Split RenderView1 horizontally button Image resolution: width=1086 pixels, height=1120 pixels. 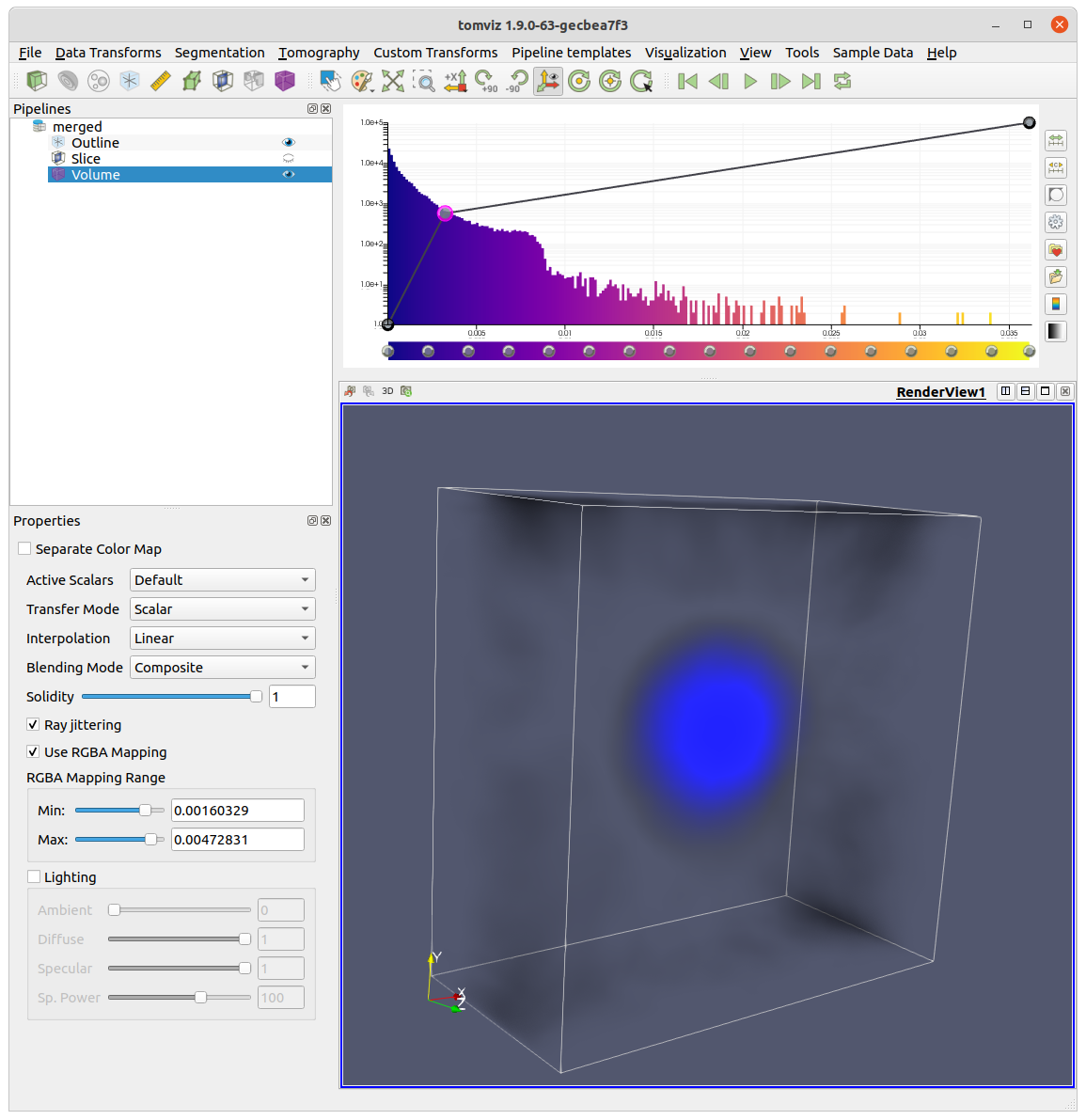(1005, 390)
